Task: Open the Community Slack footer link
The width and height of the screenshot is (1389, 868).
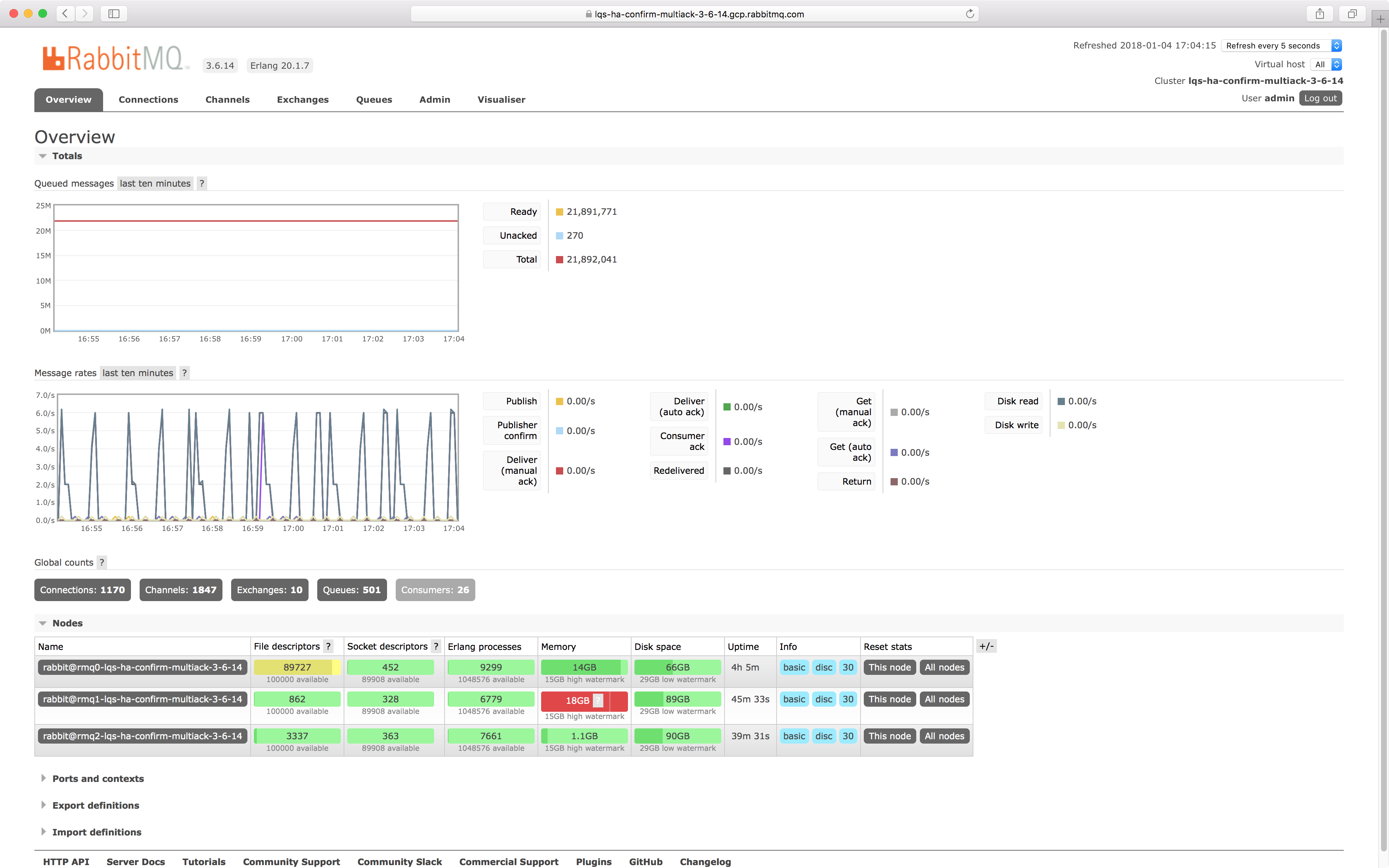Action: coord(399,862)
